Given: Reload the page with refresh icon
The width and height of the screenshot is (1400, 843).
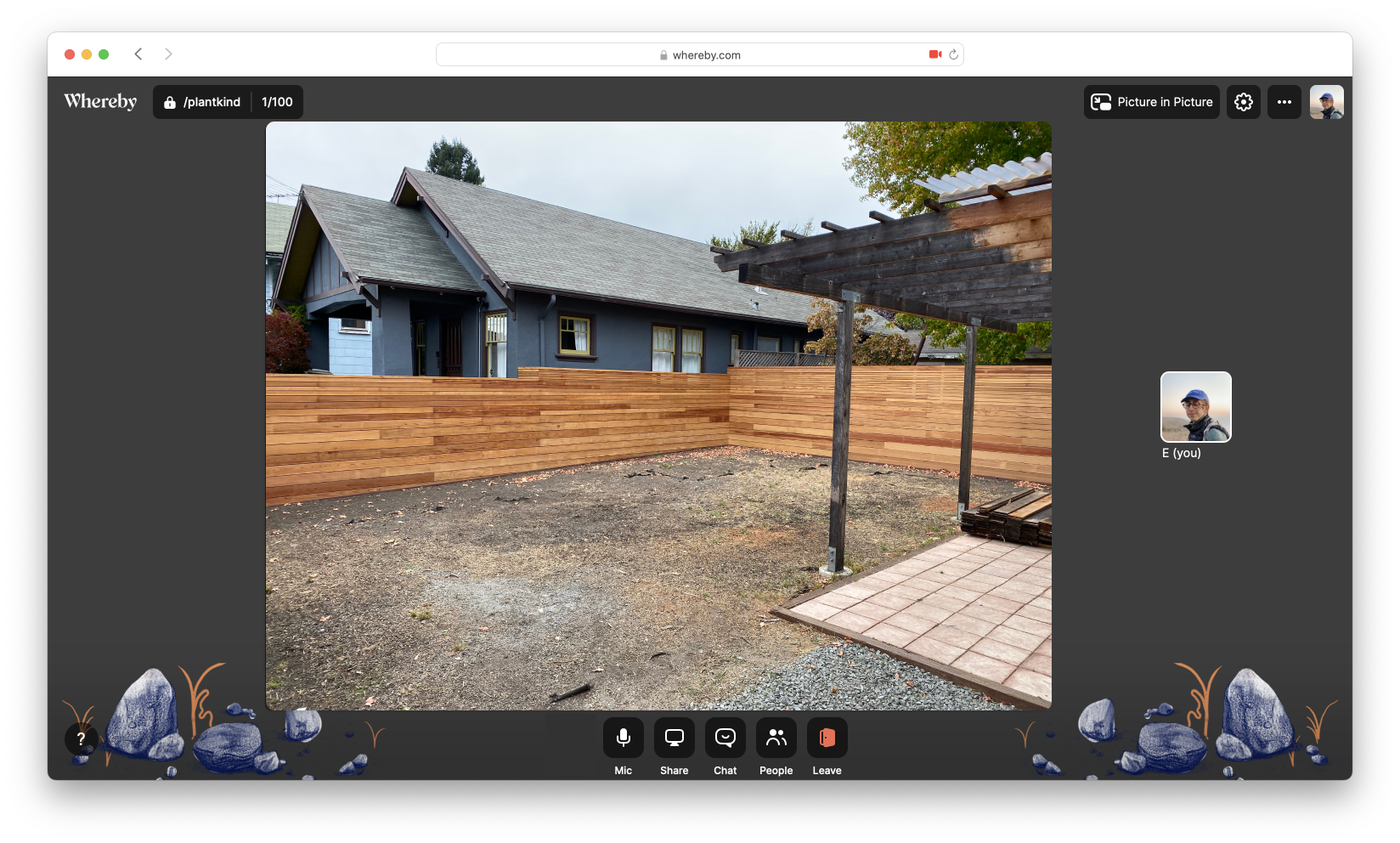Looking at the screenshot, I should coord(953,54).
